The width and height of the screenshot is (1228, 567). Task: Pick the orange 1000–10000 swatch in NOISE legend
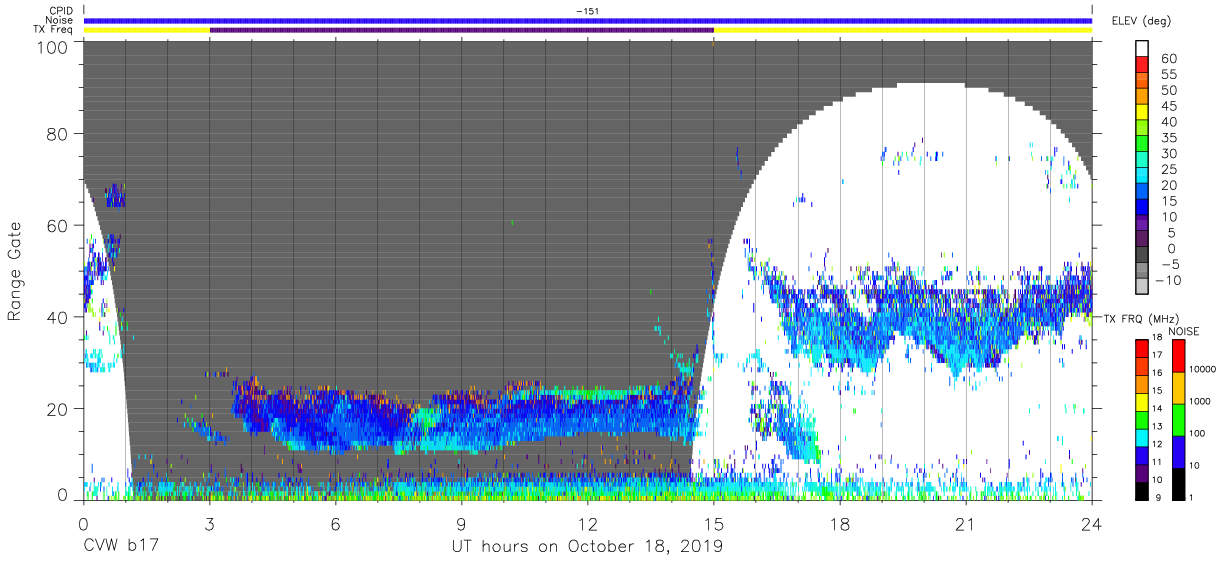1177,387
